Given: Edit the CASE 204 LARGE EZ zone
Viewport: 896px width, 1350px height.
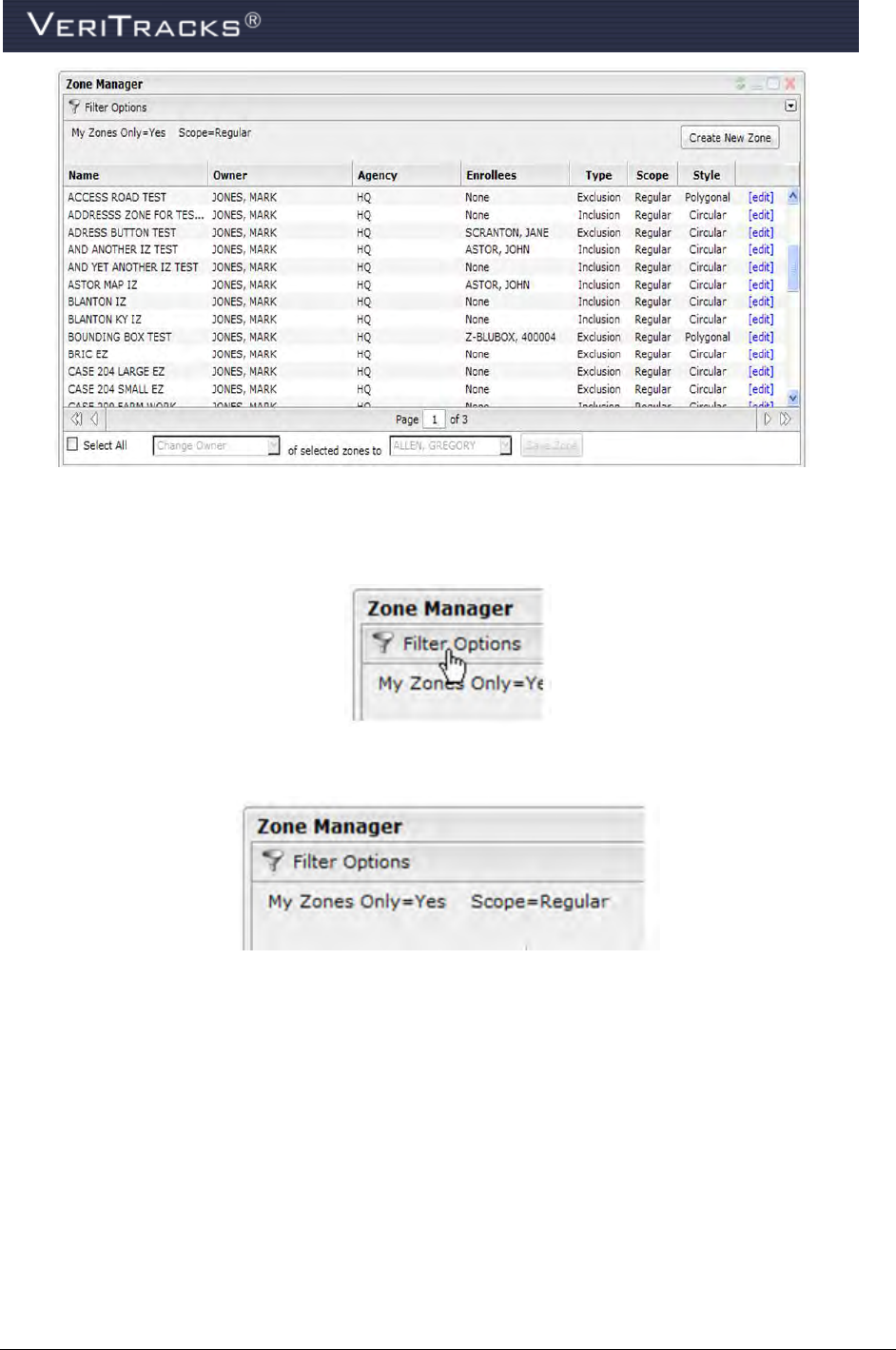Looking at the screenshot, I should tap(761, 372).
